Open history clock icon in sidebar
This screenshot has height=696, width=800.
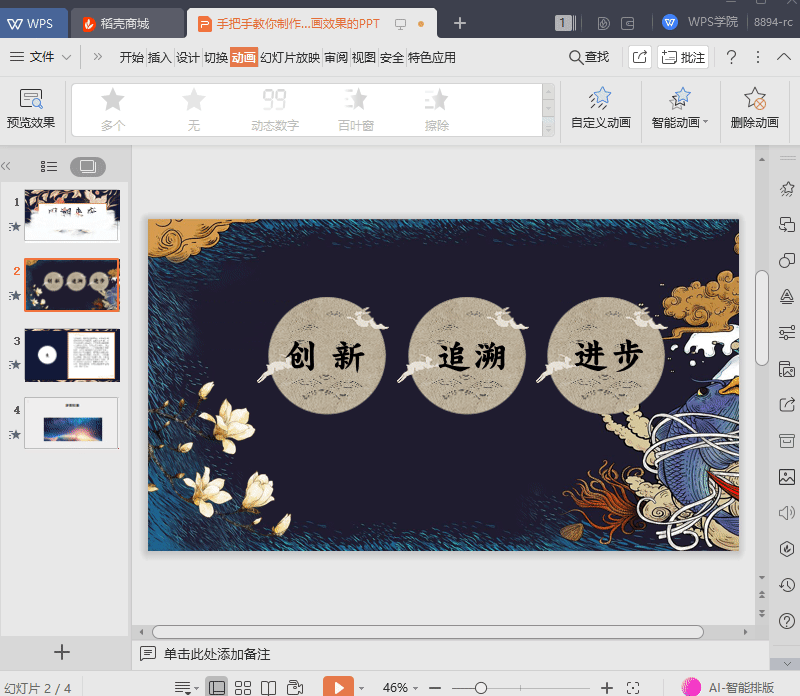pyautogui.click(x=787, y=585)
